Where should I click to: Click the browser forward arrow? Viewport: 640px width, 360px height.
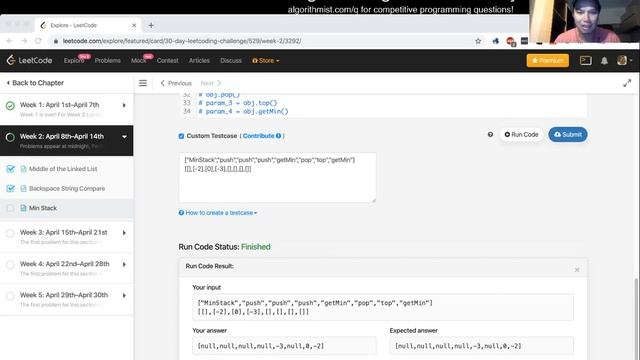pos(24,41)
